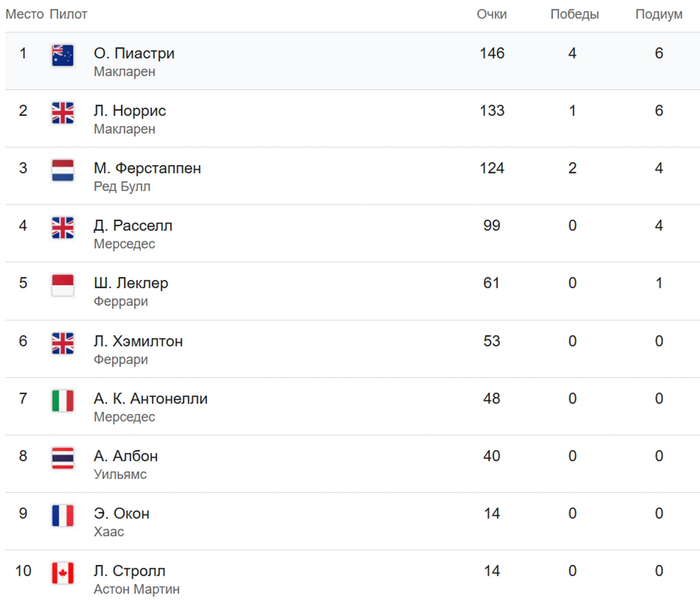Click the Пилот column header

point(69,14)
